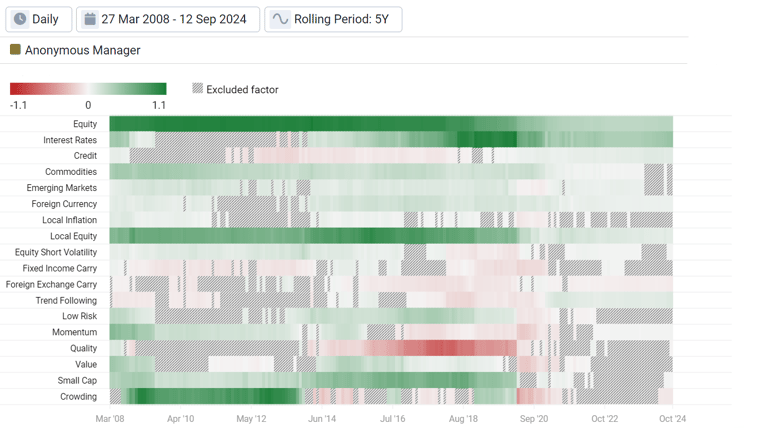
Task: Select the Interest Rates row label
Action: coord(70,140)
